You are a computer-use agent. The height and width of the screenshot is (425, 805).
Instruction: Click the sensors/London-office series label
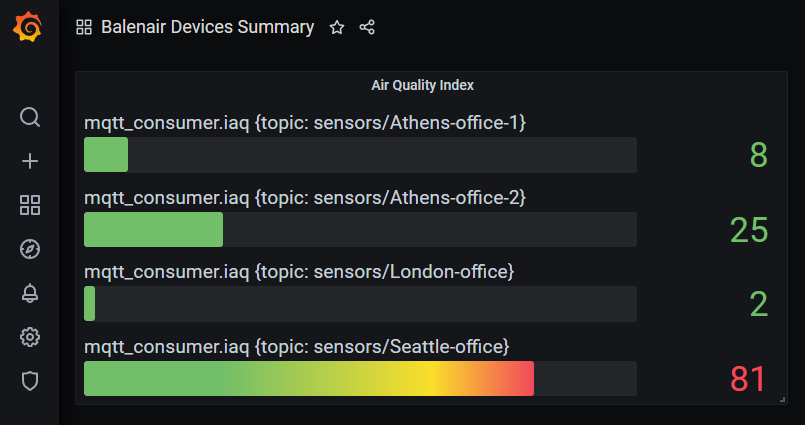(x=299, y=272)
